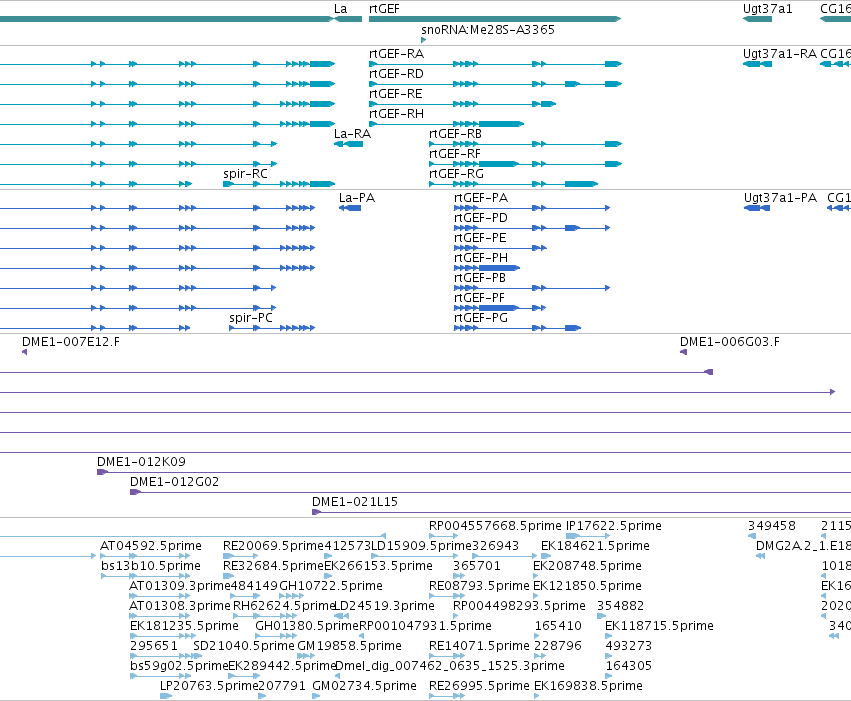Image resolution: width=851 pixels, height=701 pixels.
Task: Click EST RE14071.5prime
Action: pyautogui.click(x=479, y=646)
